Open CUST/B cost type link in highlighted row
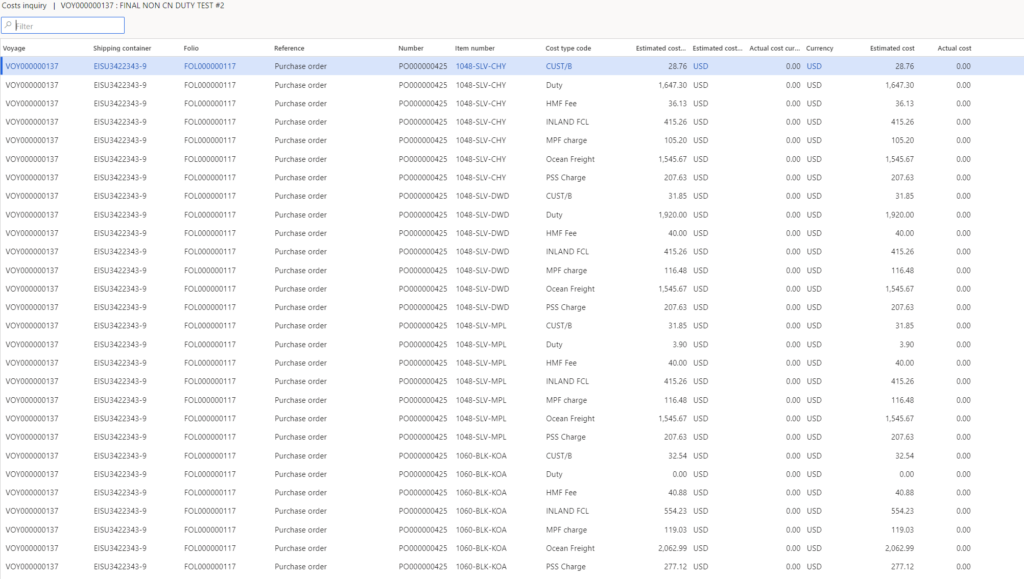Viewport: 1024px width, 579px height. point(559,67)
